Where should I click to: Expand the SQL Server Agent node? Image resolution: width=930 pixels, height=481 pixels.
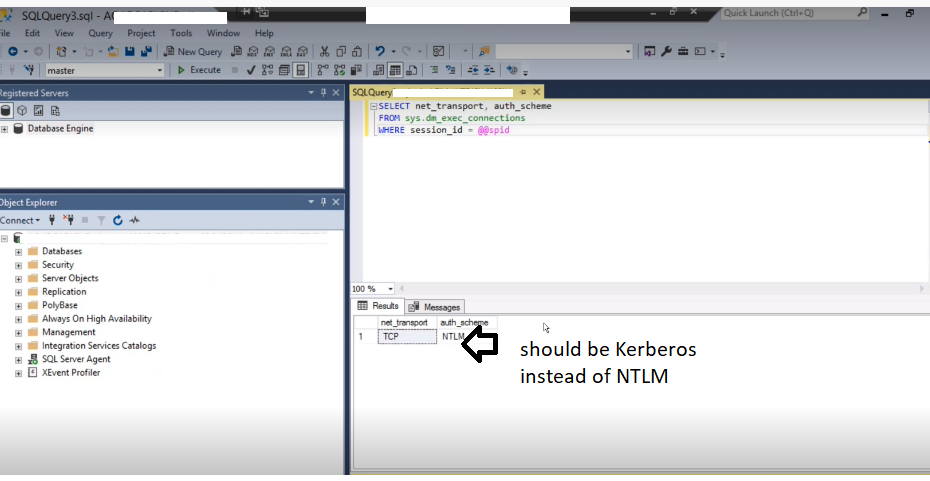pyautogui.click(x=18, y=359)
